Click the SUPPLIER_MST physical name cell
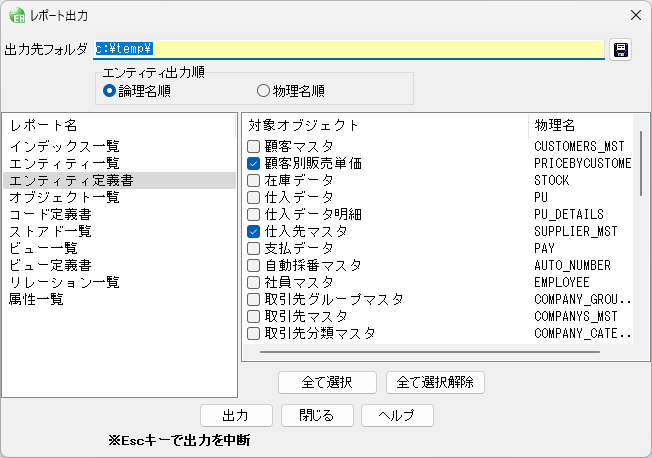This screenshot has width=652, height=458. pyautogui.click(x=576, y=231)
